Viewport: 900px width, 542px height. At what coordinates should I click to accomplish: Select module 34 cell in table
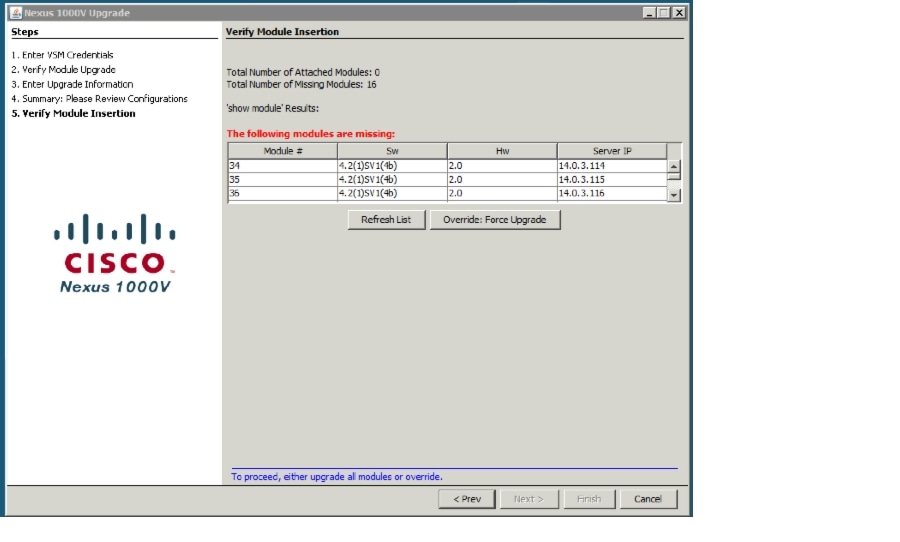point(282,165)
